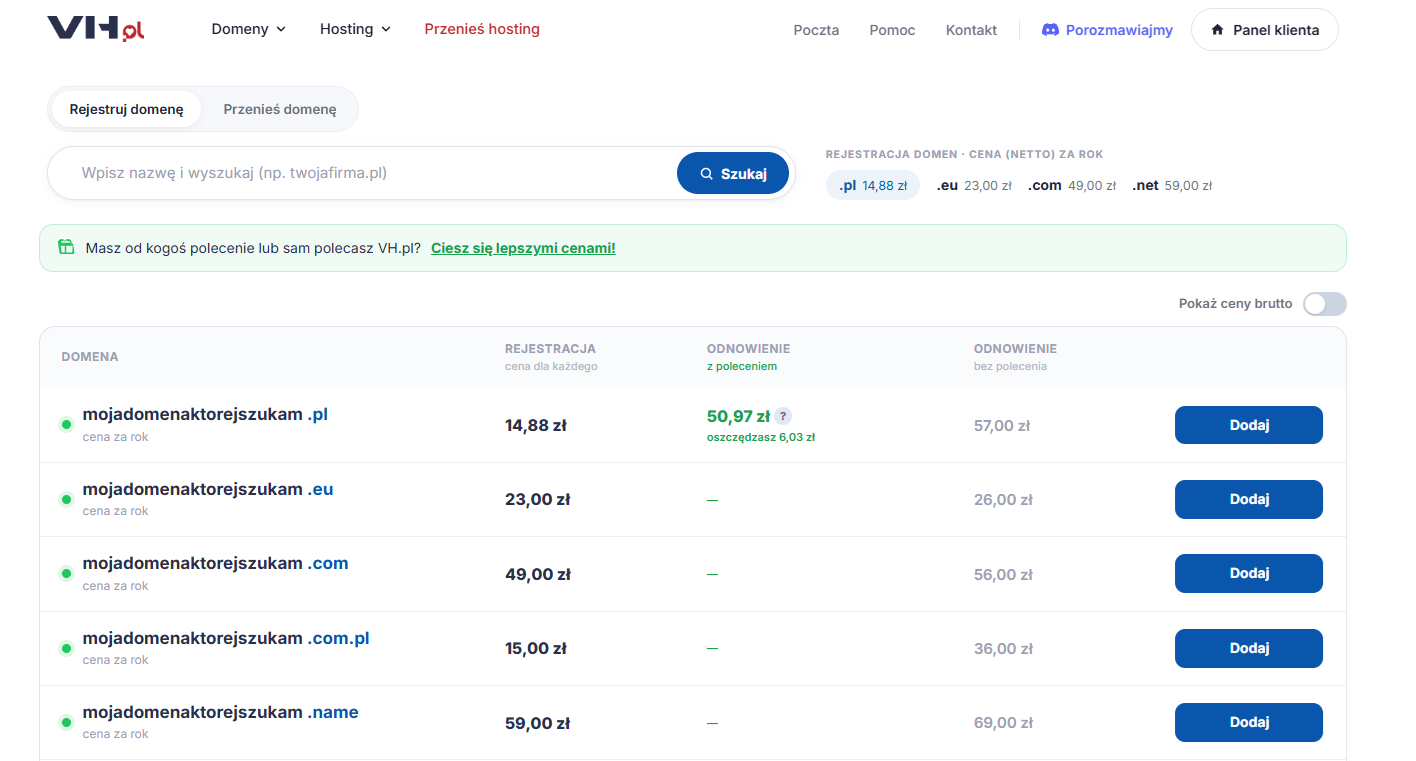Viewport: 1416px width, 761px height.
Task: Click the Discord icon beside Porozmawiajmy
Action: pos(1050,30)
